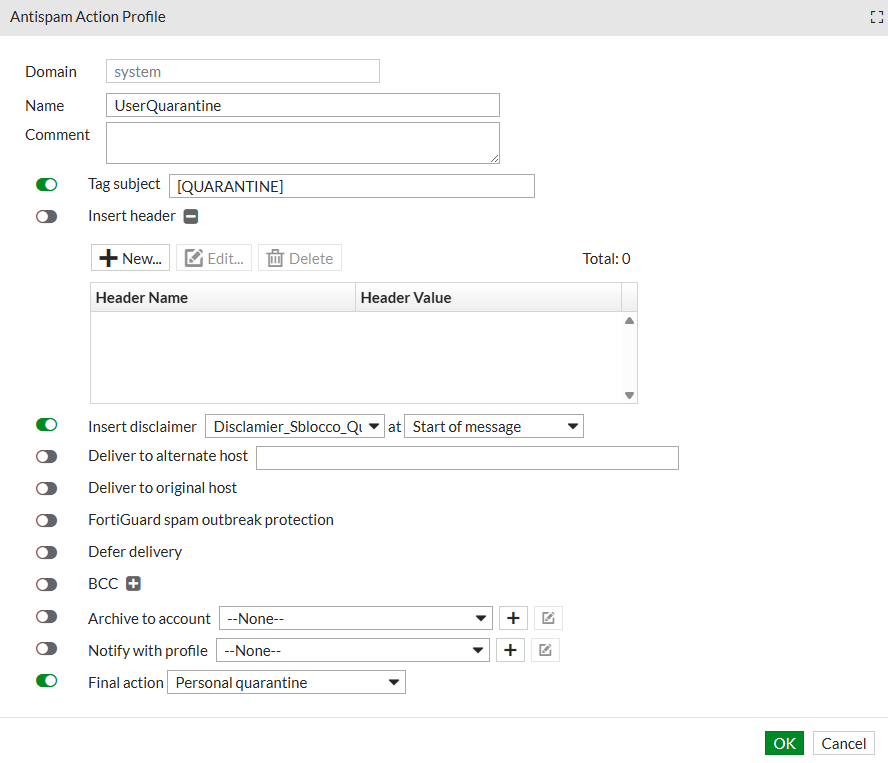The width and height of the screenshot is (888, 763).
Task: Click the Edit header button
Action: 214,258
